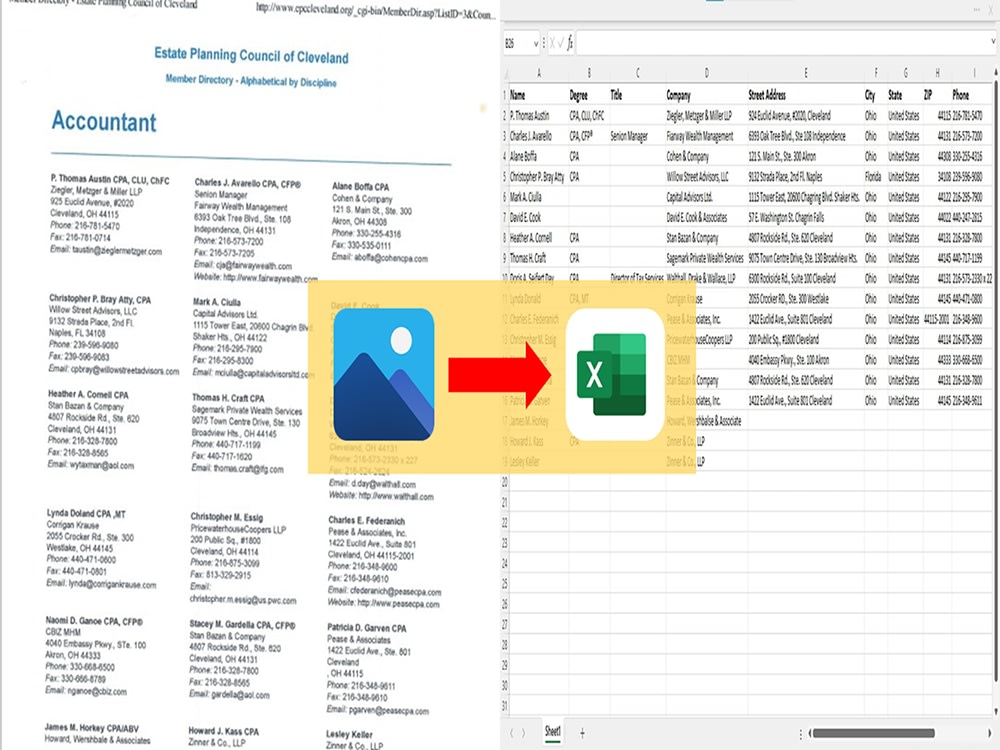Click the add new sheet plus icon
Viewport: 1000px width, 750px height.
pos(582,733)
